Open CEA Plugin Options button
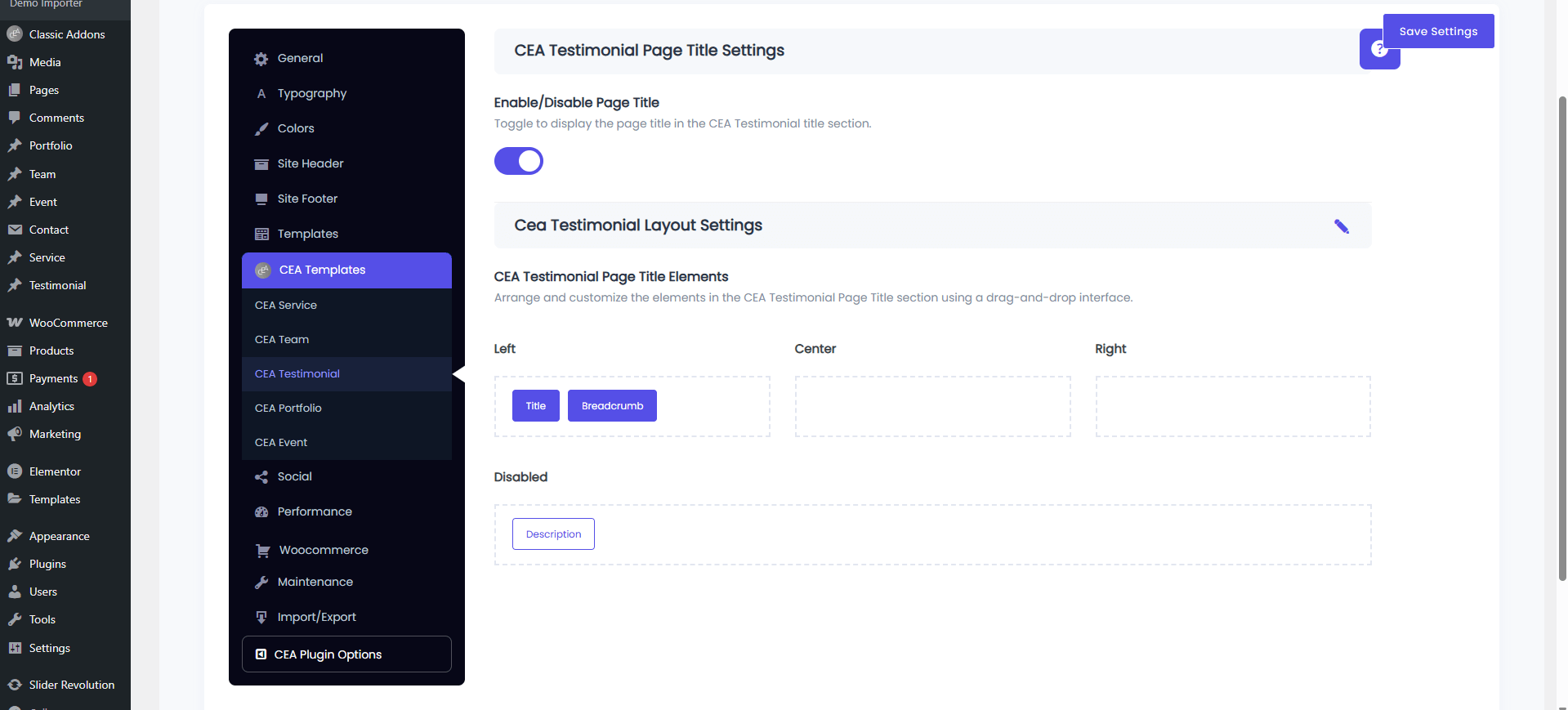The image size is (1568, 710). point(346,654)
